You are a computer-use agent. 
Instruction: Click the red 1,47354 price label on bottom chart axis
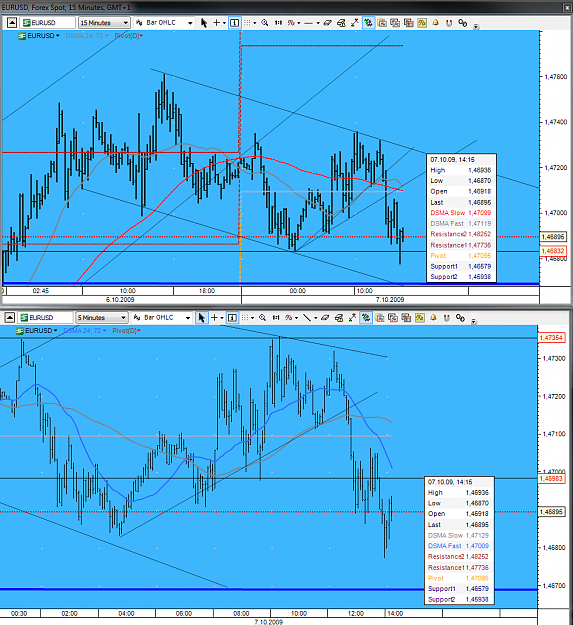551,338
